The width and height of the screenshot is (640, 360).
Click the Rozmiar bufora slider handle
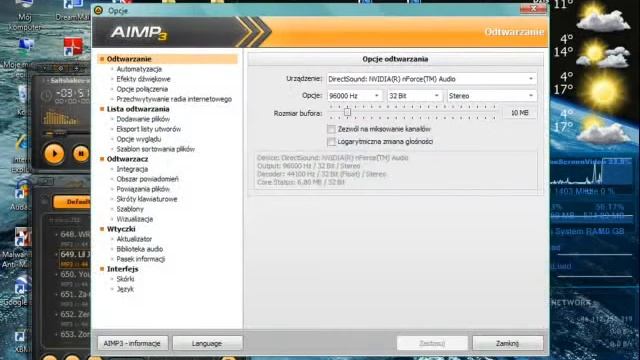click(x=347, y=112)
